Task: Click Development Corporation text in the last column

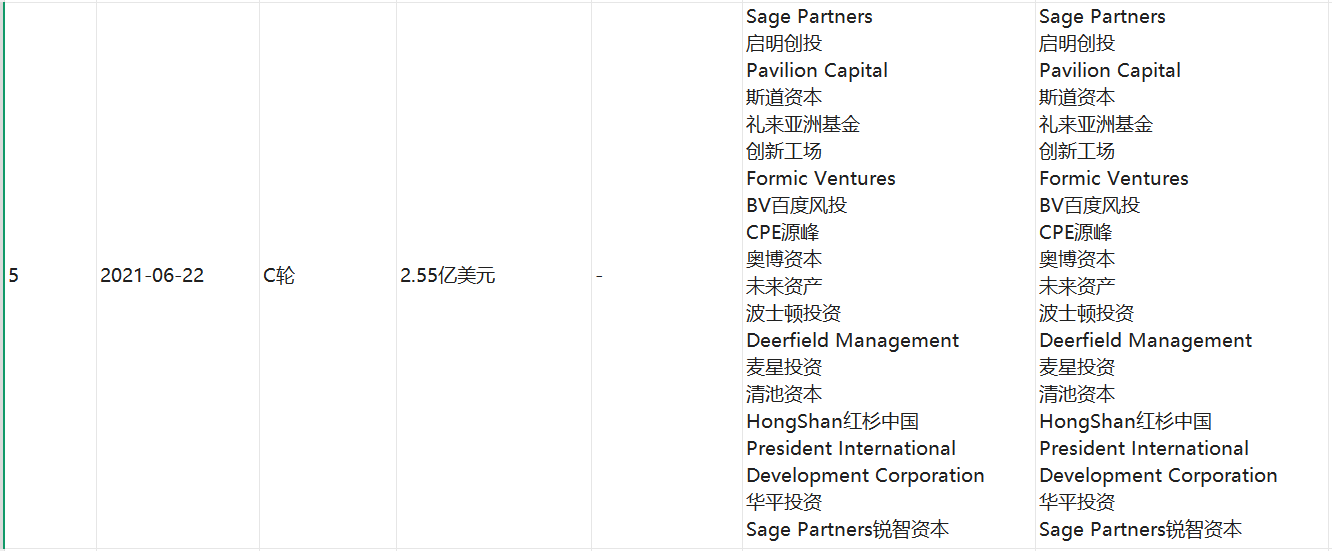Action: pos(1158,476)
